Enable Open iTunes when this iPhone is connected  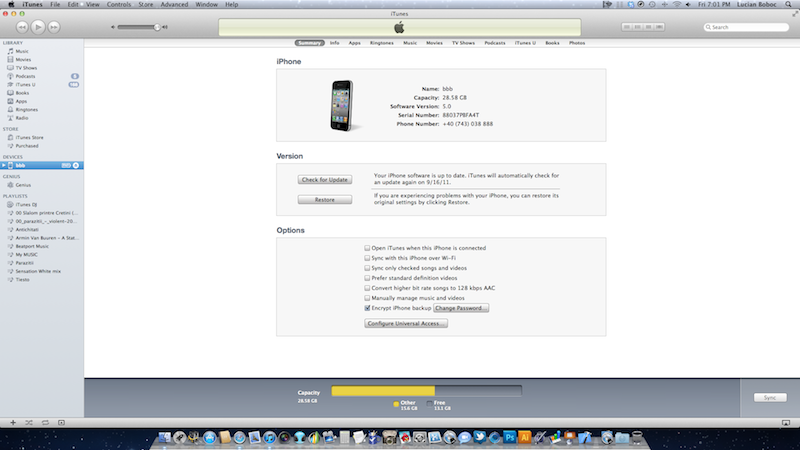point(367,248)
